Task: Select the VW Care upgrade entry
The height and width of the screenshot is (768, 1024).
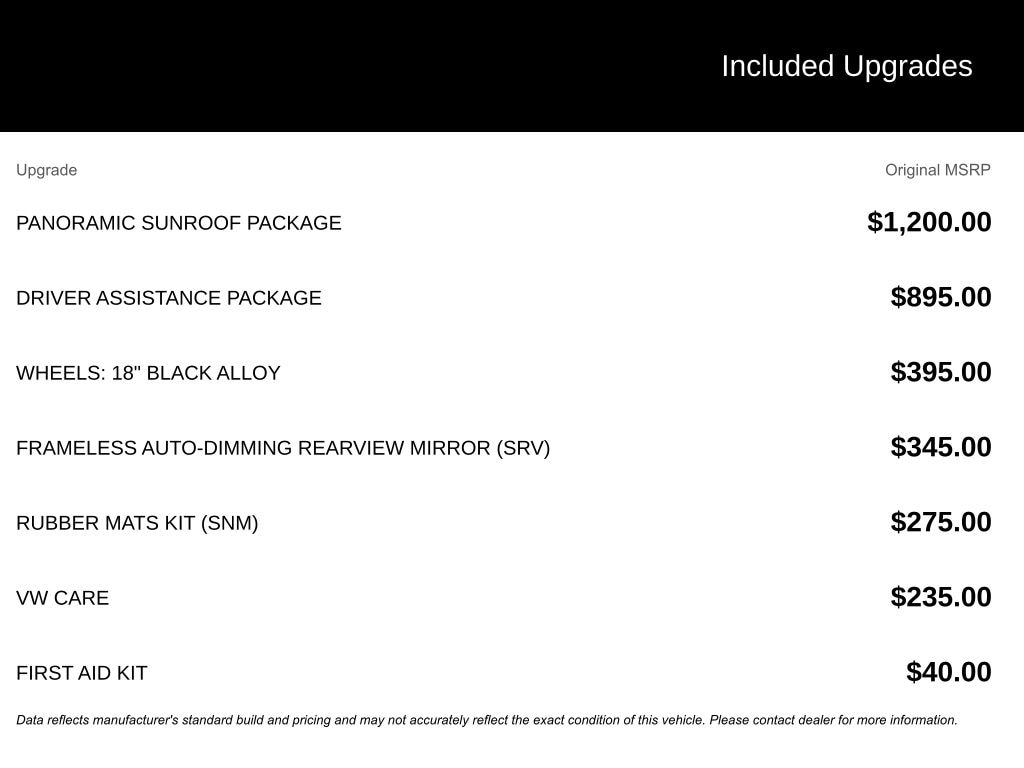Action: [x=63, y=598]
